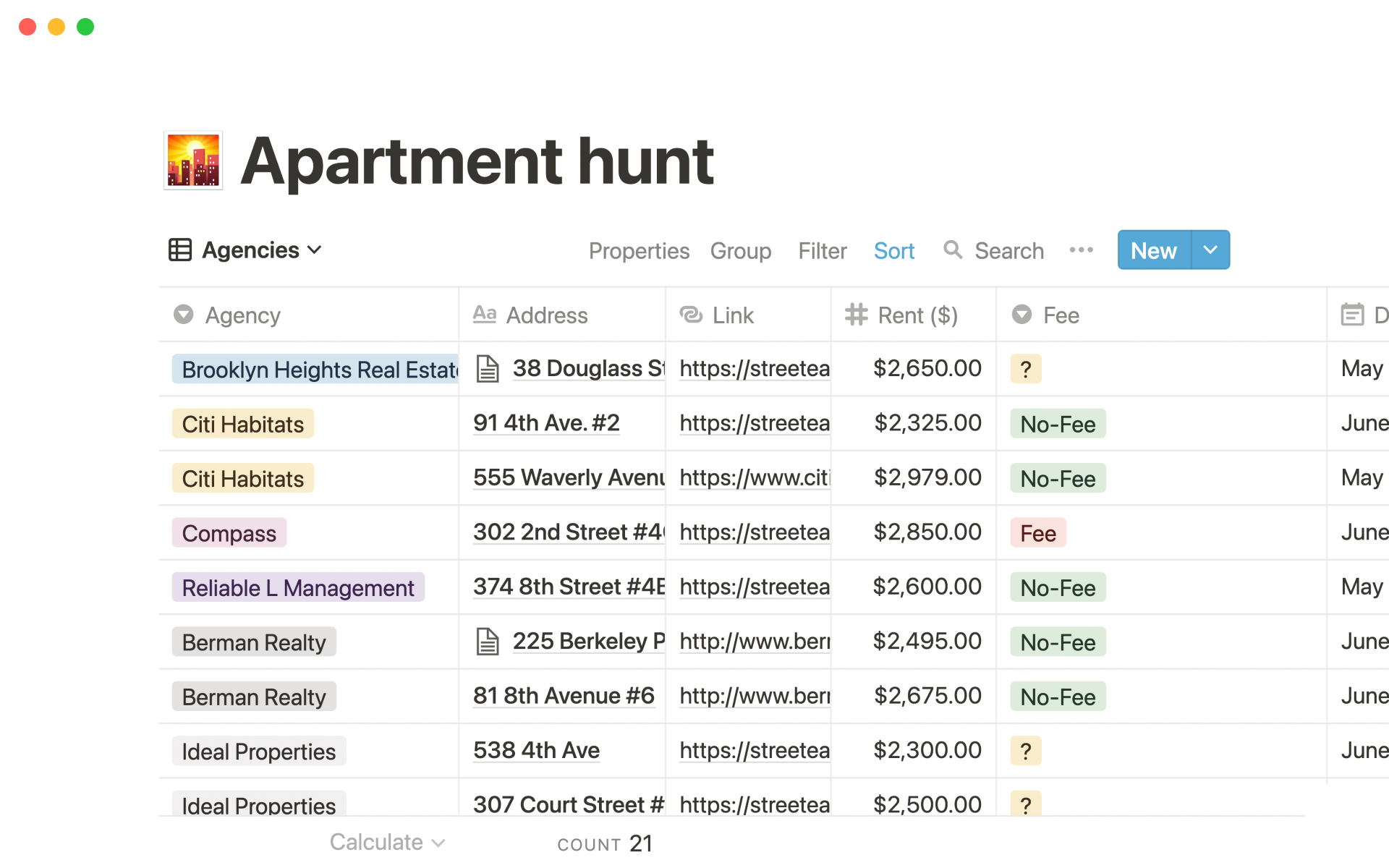
Task: Click the blue Sort option
Action: coord(893,251)
